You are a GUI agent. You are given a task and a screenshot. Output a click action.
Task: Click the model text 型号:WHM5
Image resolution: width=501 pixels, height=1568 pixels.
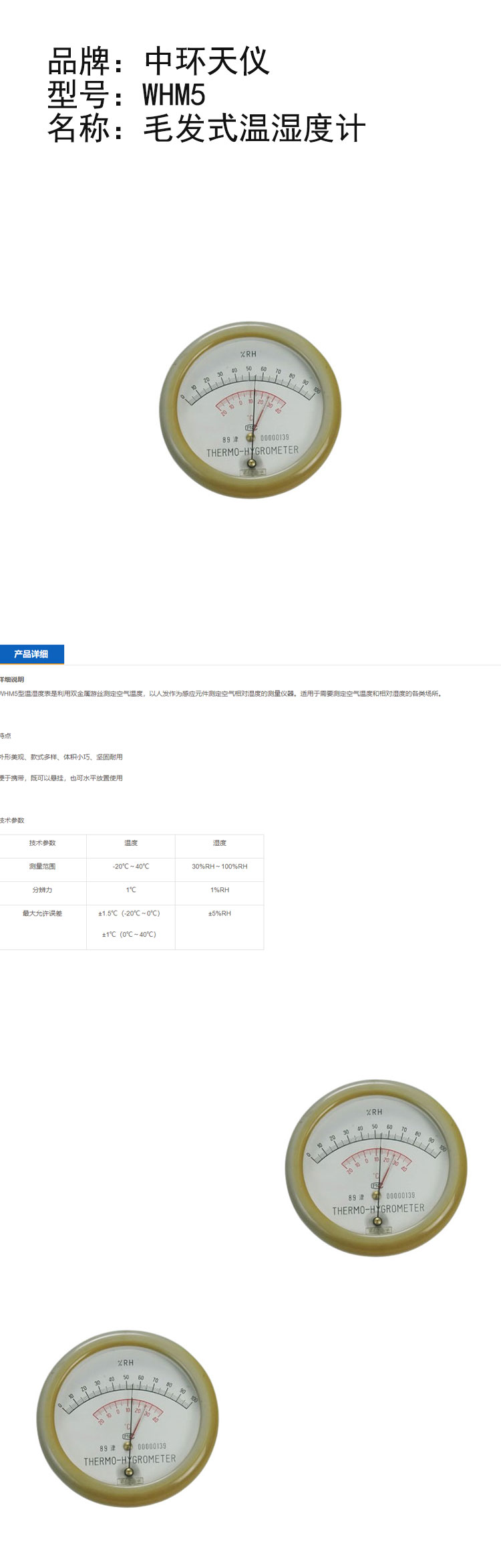click(126, 94)
